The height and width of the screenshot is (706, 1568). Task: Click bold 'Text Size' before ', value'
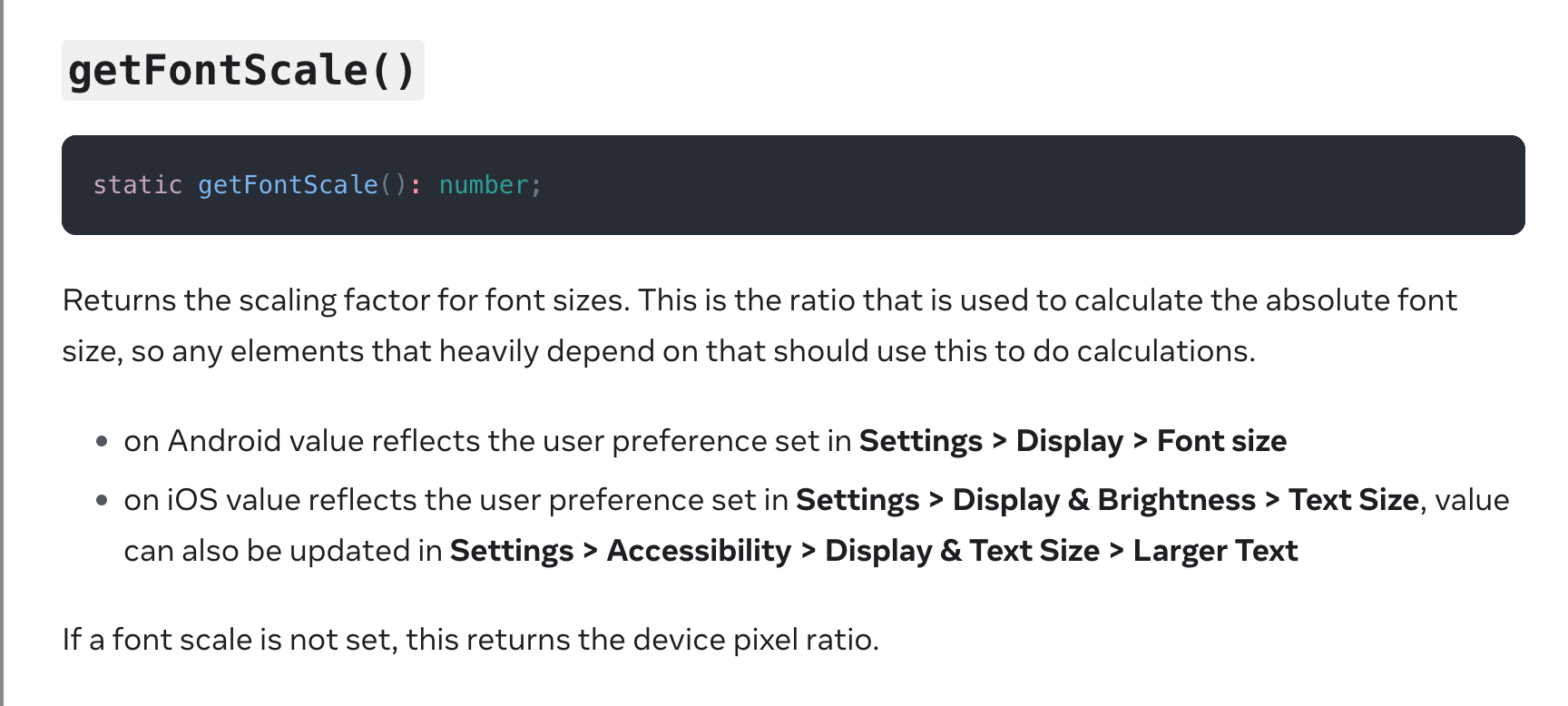(1353, 500)
